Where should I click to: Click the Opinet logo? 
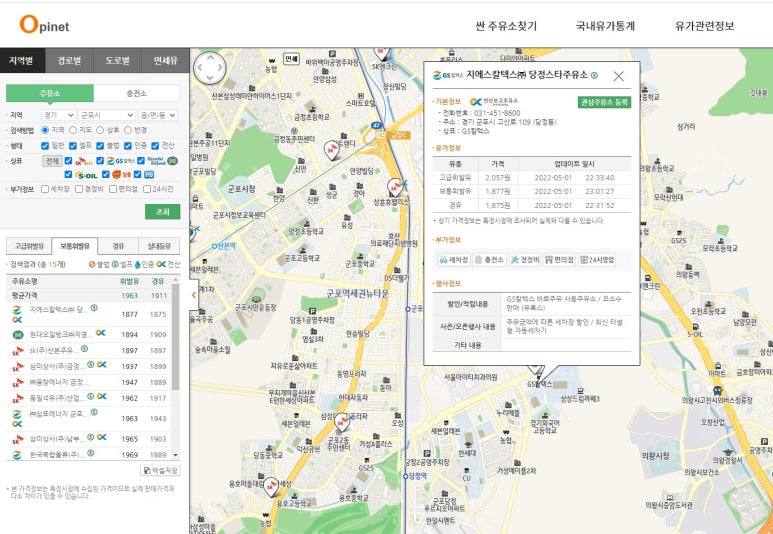[44, 25]
